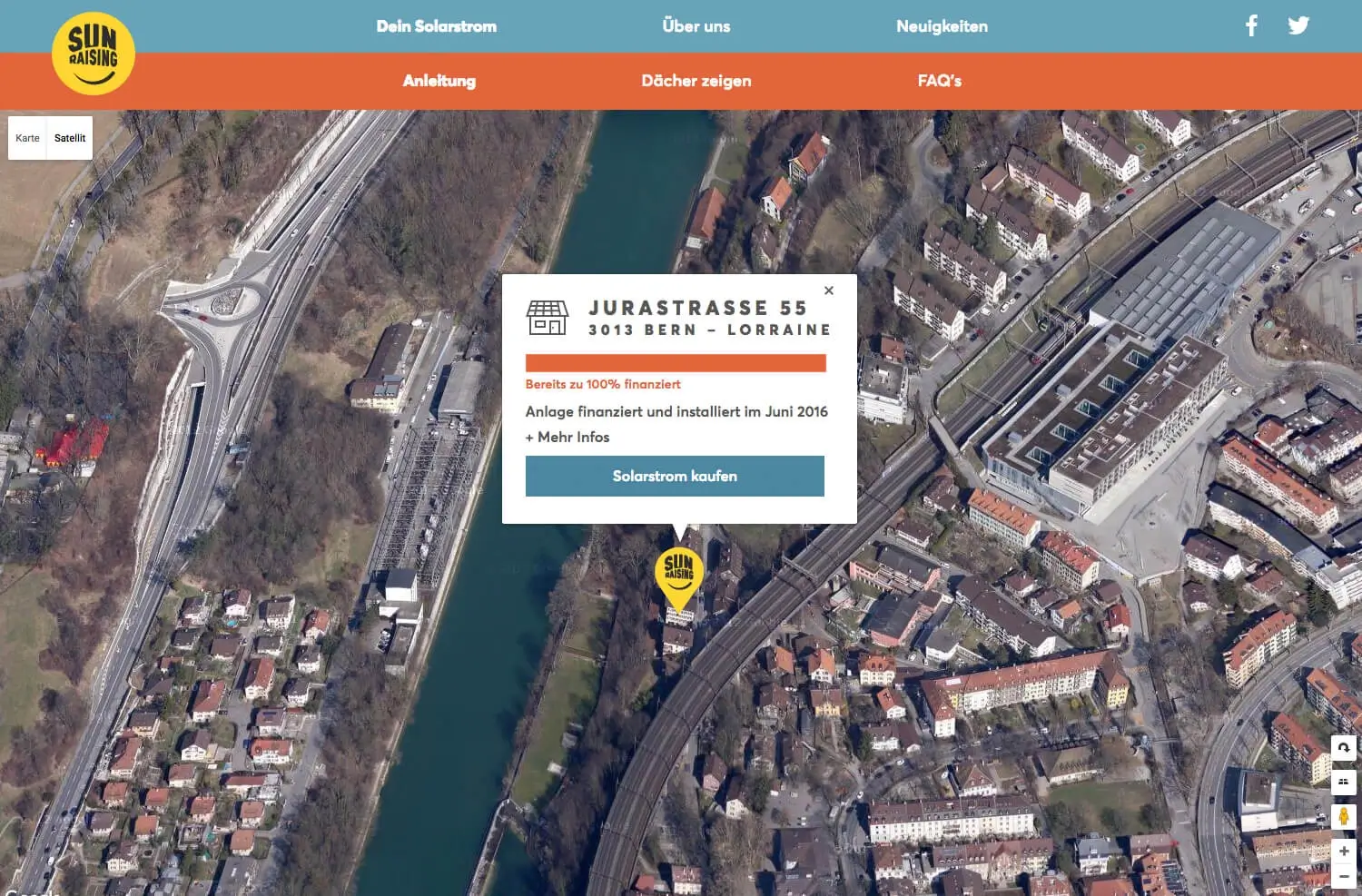The image size is (1362, 896).
Task: Open the Sun Raising Facebook page
Action: 1251,25
